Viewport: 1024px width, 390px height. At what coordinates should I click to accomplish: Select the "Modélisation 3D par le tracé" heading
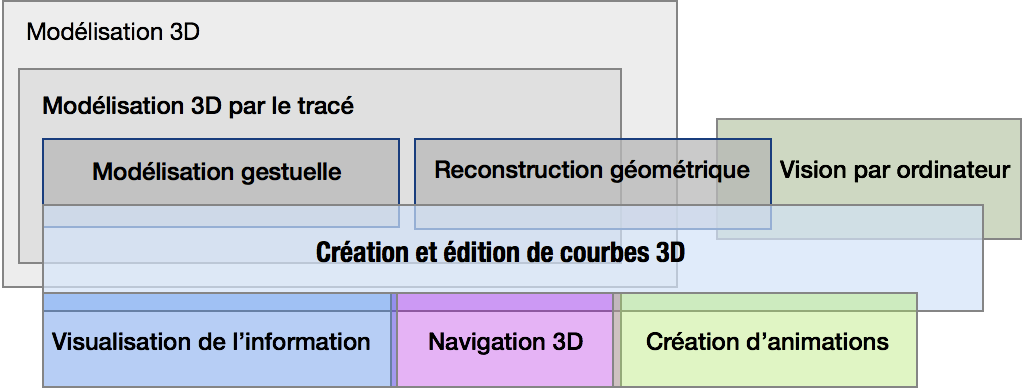tap(198, 105)
